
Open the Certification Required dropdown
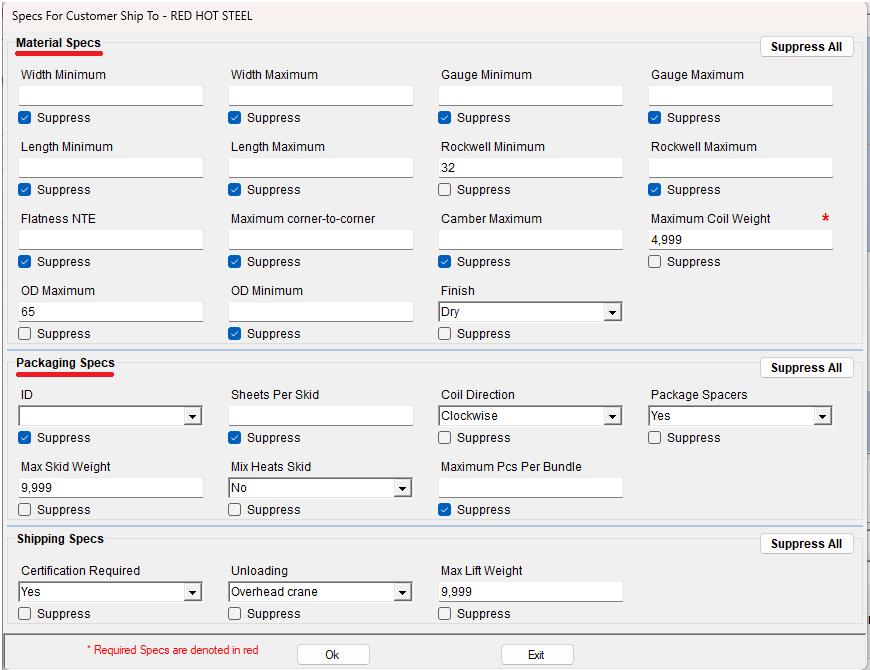coord(193,592)
